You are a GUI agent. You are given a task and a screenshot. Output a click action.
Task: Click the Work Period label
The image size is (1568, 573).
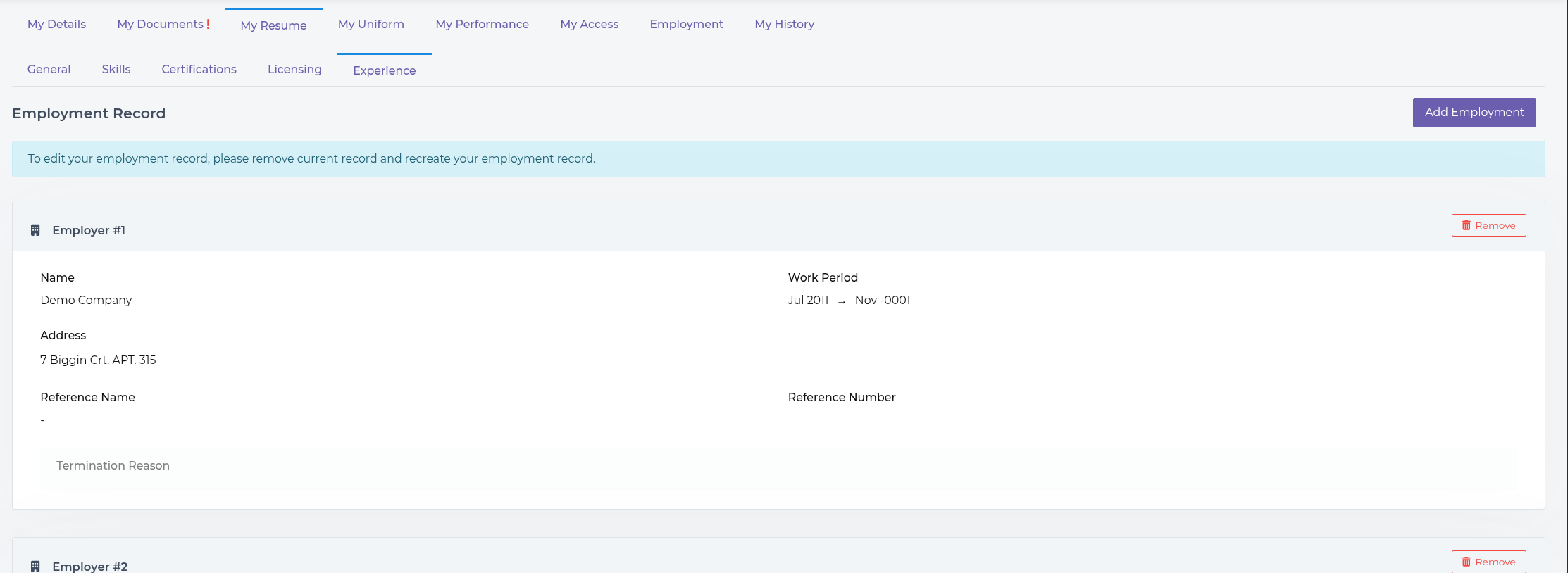[x=823, y=277]
